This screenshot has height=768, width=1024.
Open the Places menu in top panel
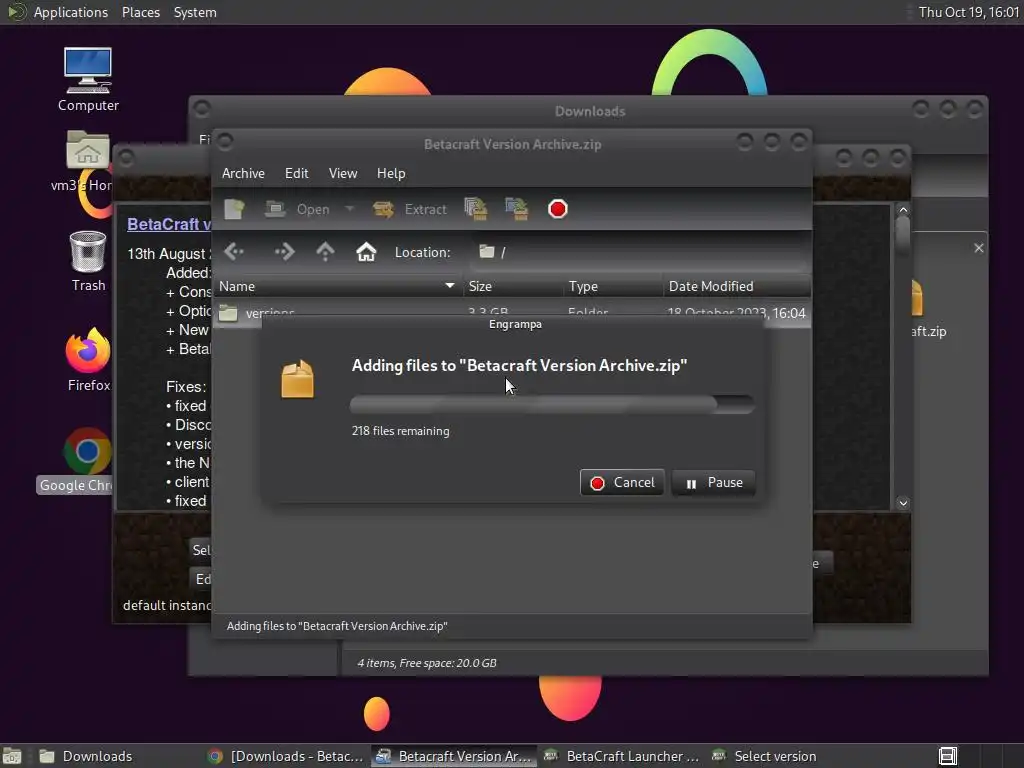(141, 12)
